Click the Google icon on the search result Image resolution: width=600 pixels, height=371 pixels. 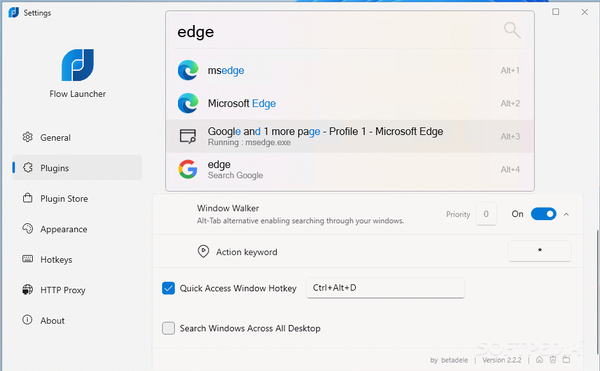[x=188, y=169]
